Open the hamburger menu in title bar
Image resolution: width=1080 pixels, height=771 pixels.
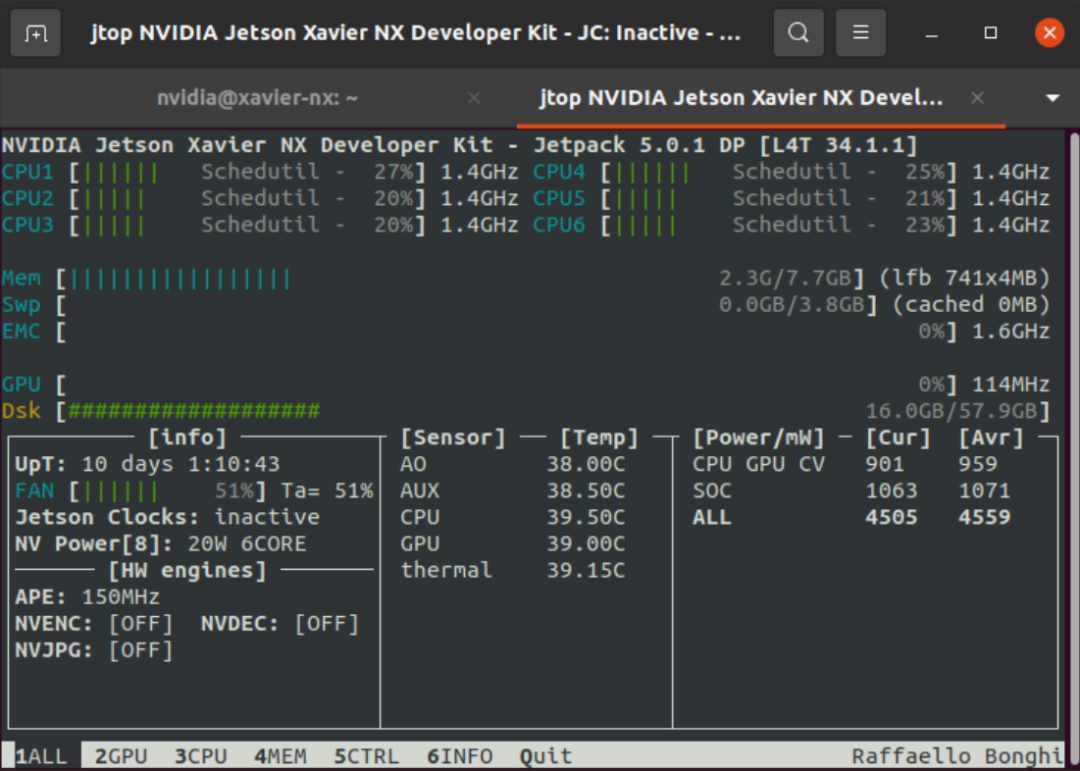coord(860,33)
